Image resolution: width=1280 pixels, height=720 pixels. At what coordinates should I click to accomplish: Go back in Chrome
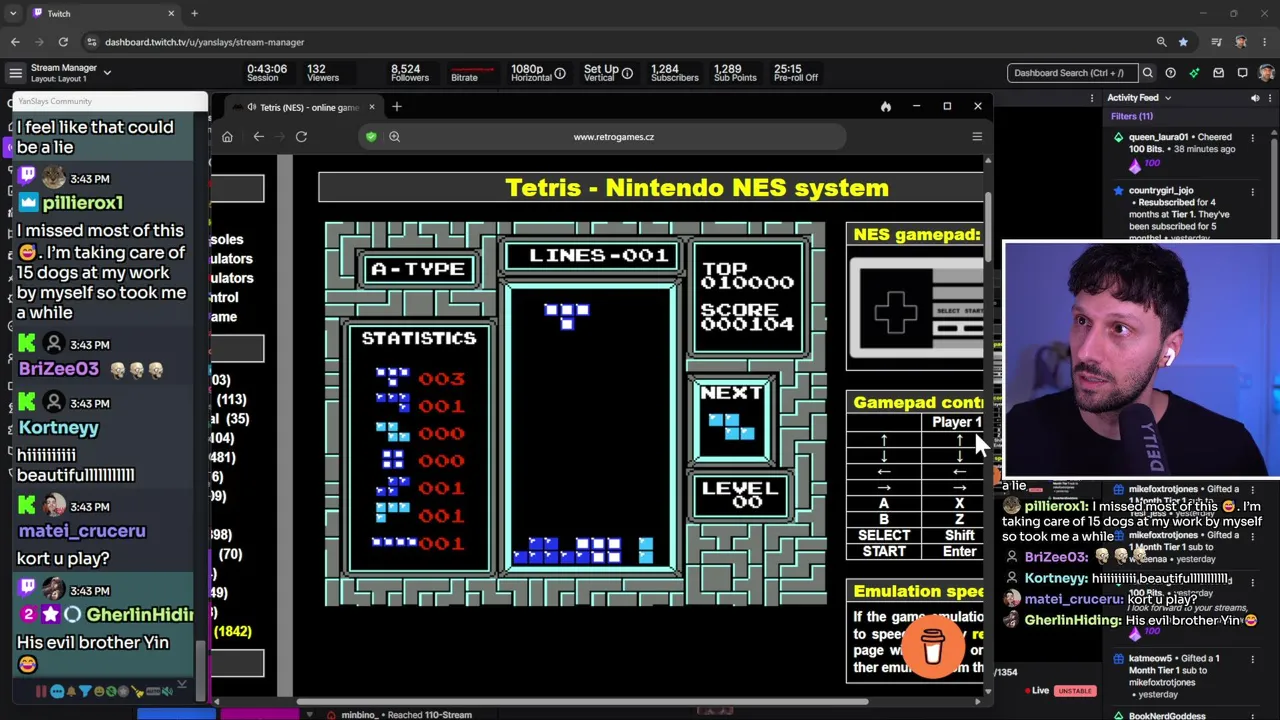pos(15,42)
